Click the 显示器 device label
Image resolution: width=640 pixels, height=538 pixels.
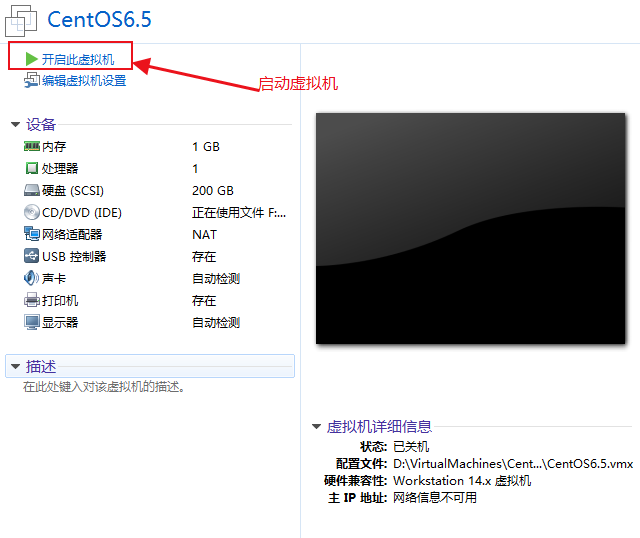60,322
